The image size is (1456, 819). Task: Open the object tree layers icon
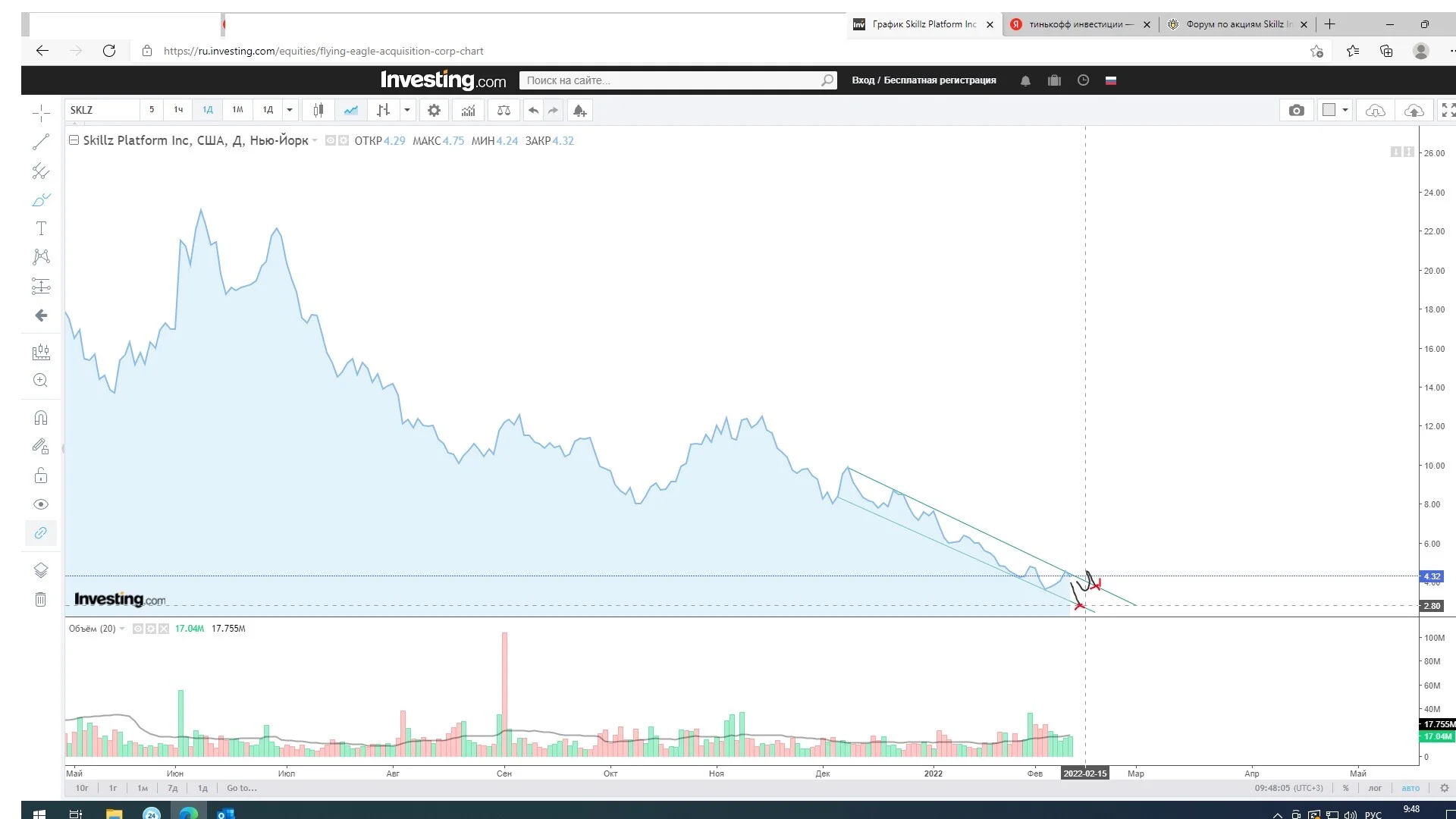[x=41, y=570]
